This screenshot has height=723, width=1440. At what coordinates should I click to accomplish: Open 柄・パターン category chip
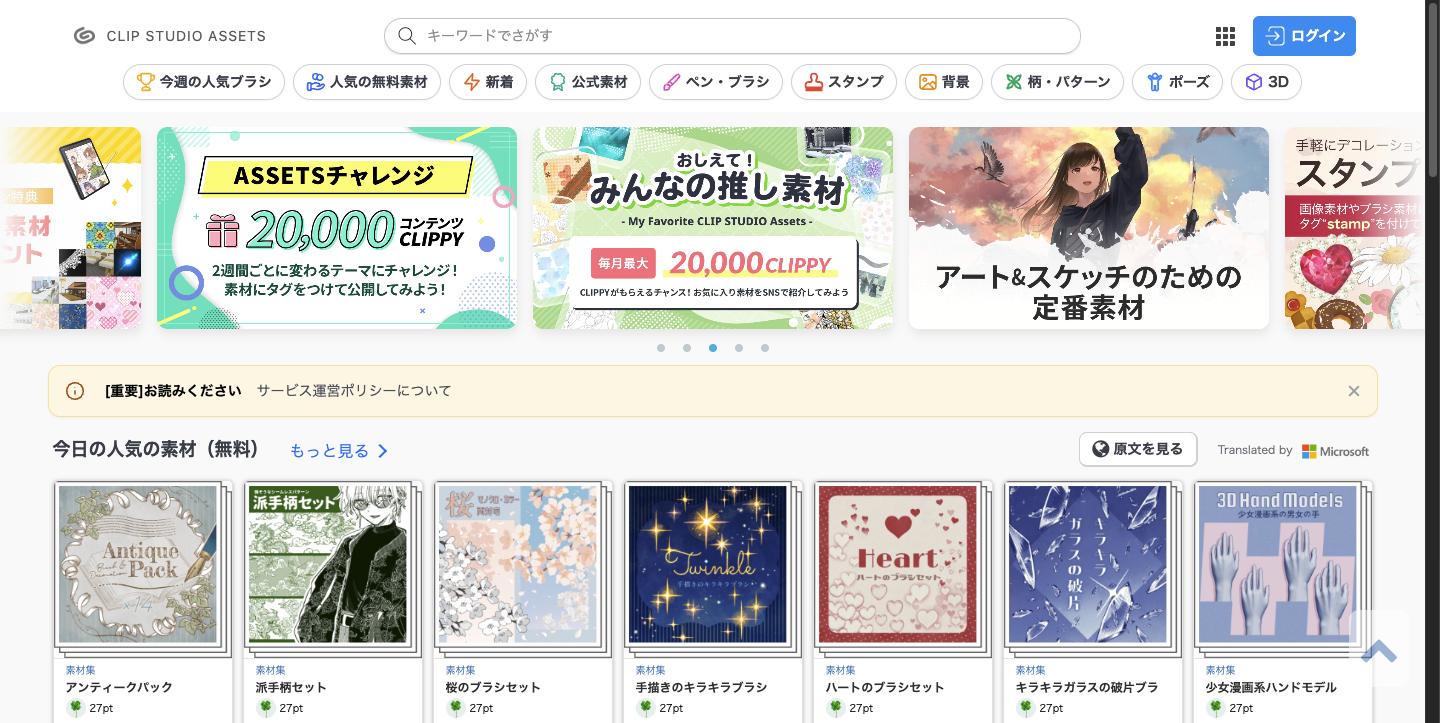(1058, 82)
